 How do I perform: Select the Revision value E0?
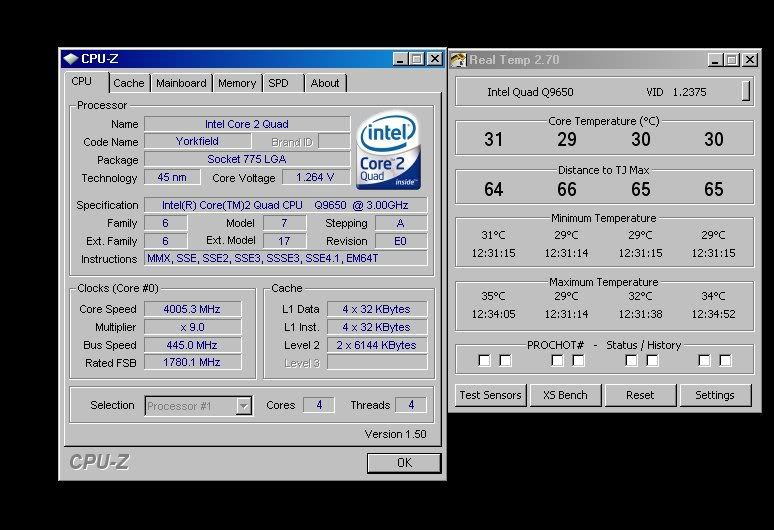coord(401,241)
